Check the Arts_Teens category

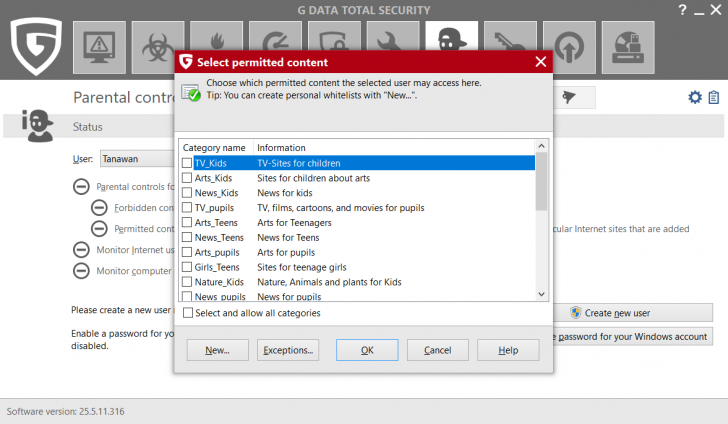click(x=187, y=222)
